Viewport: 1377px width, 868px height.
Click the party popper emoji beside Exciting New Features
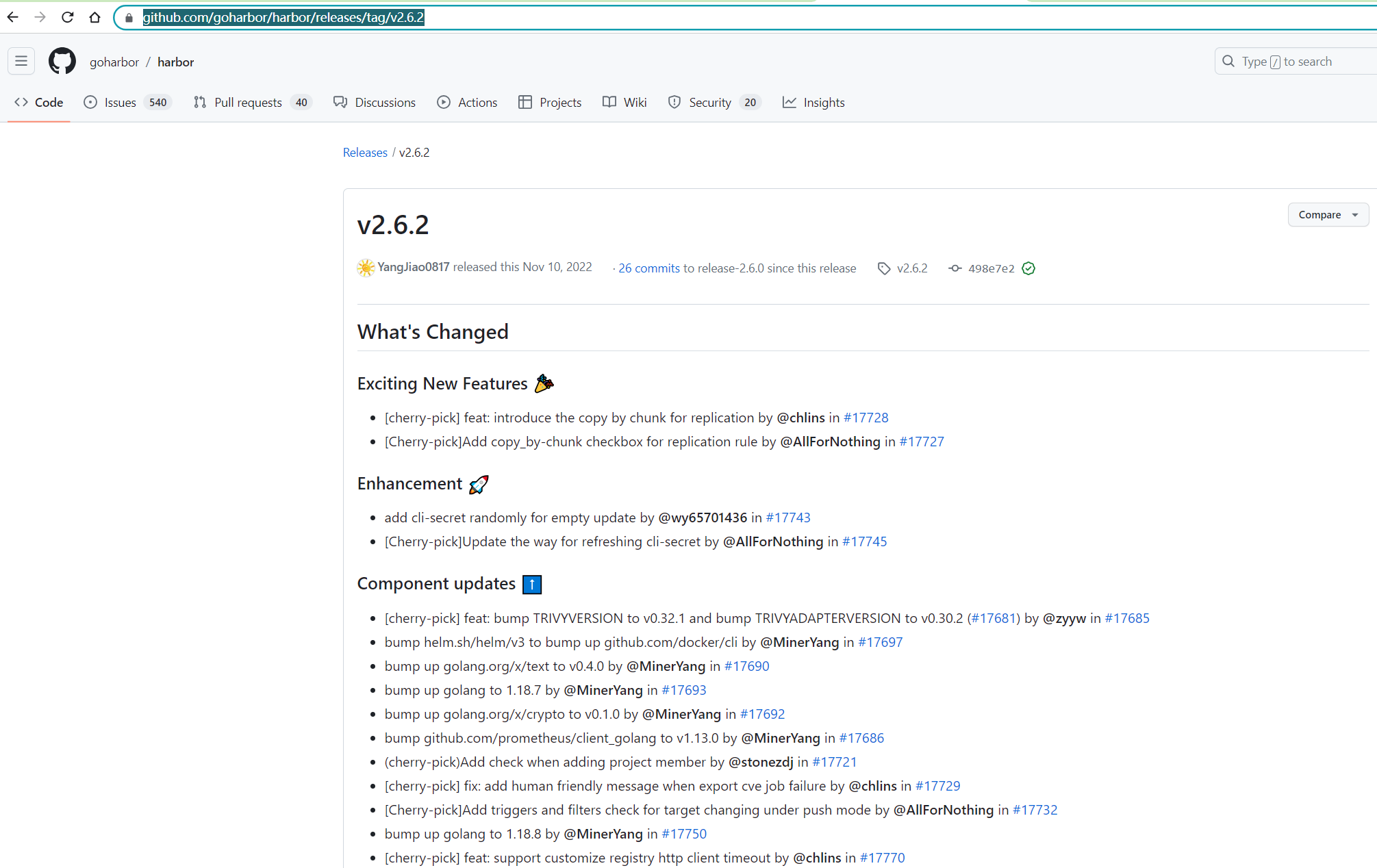pos(544,383)
